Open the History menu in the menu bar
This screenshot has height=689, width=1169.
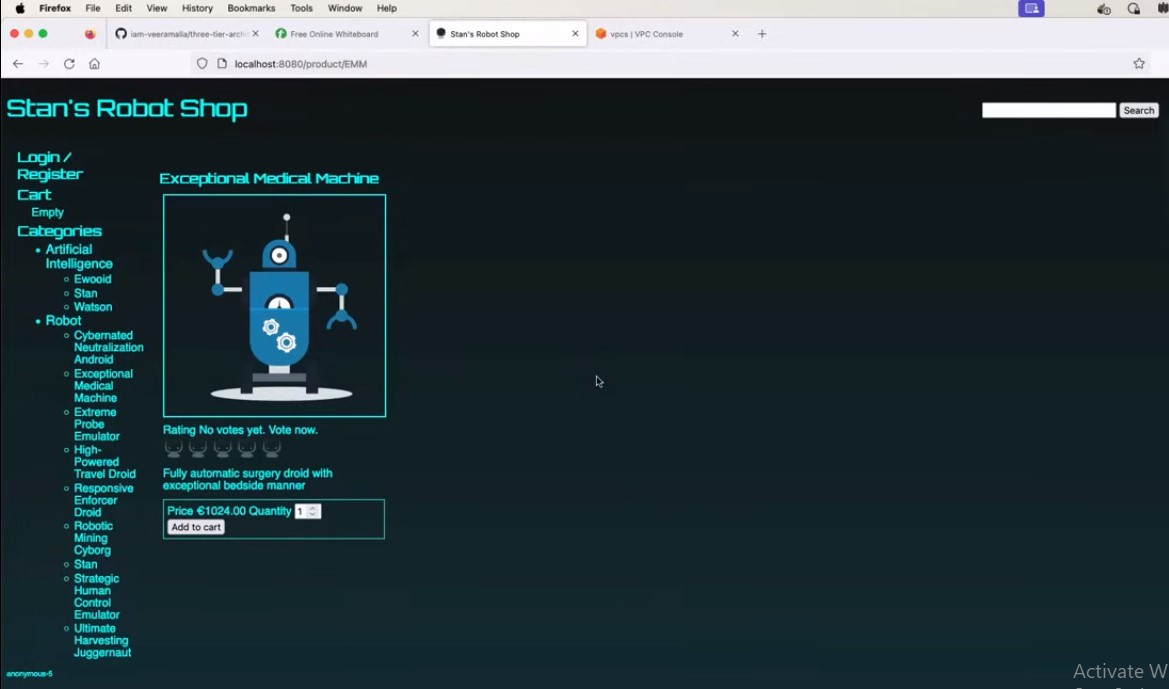coord(197,8)
